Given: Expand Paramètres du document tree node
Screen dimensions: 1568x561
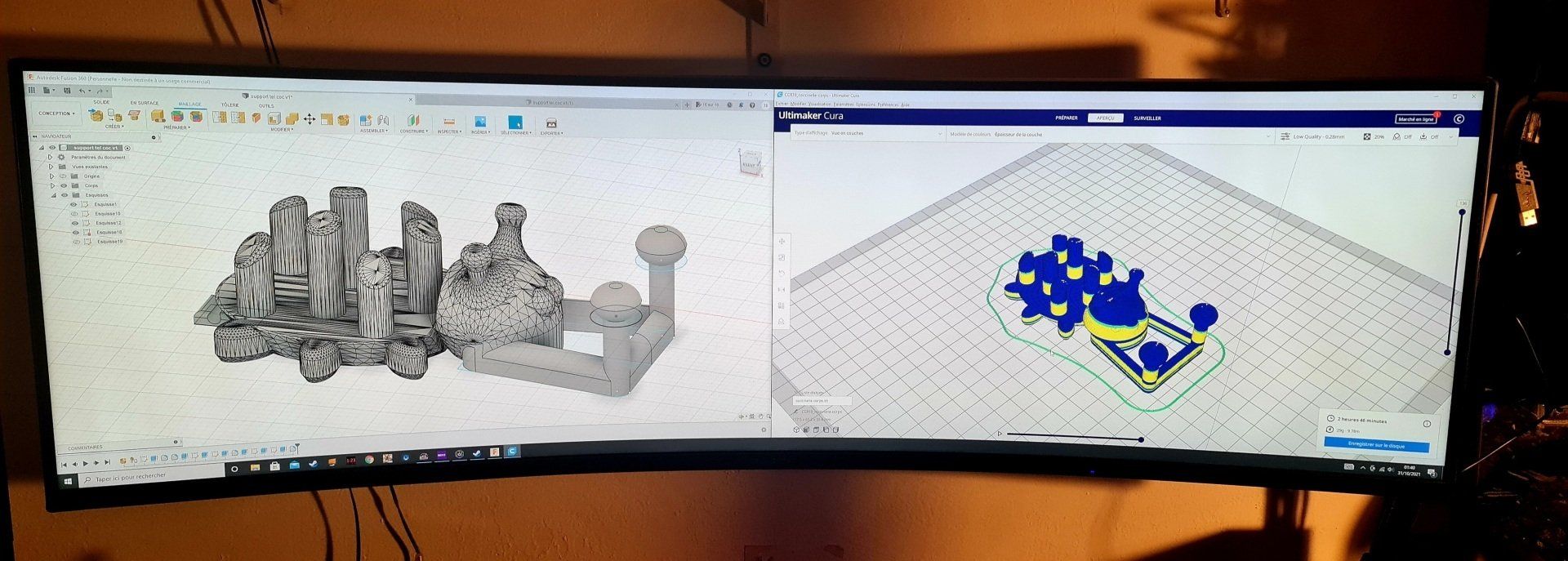Looking at the screenshot, I should pyautogui.click(x=51, y=157).
